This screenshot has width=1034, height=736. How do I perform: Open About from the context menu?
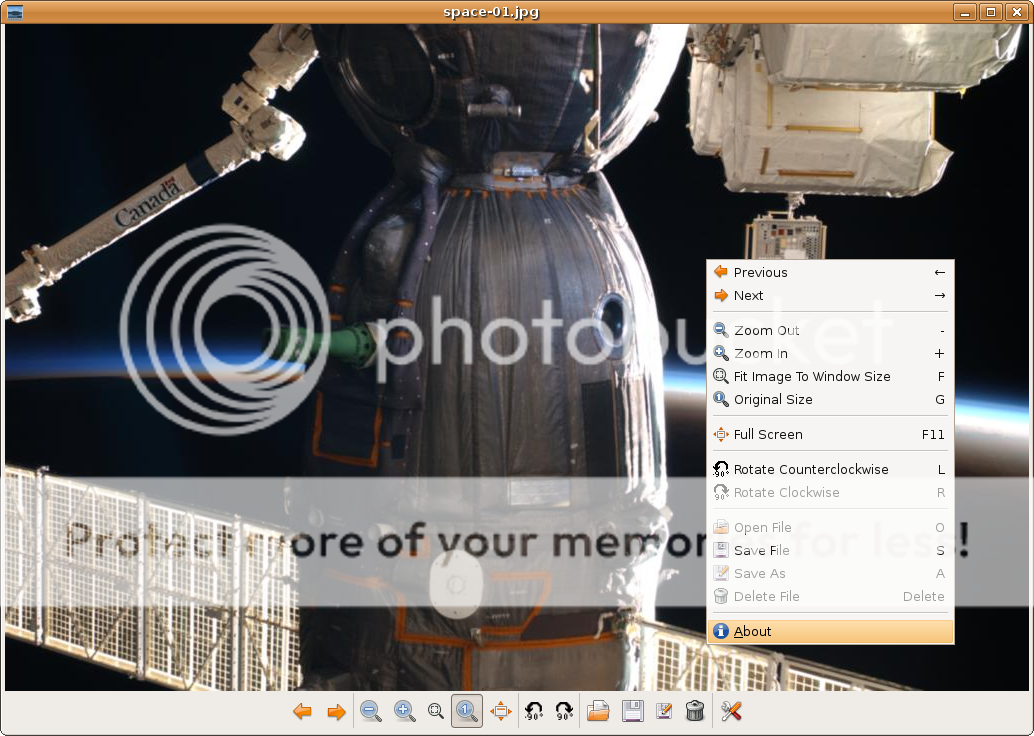830,632
